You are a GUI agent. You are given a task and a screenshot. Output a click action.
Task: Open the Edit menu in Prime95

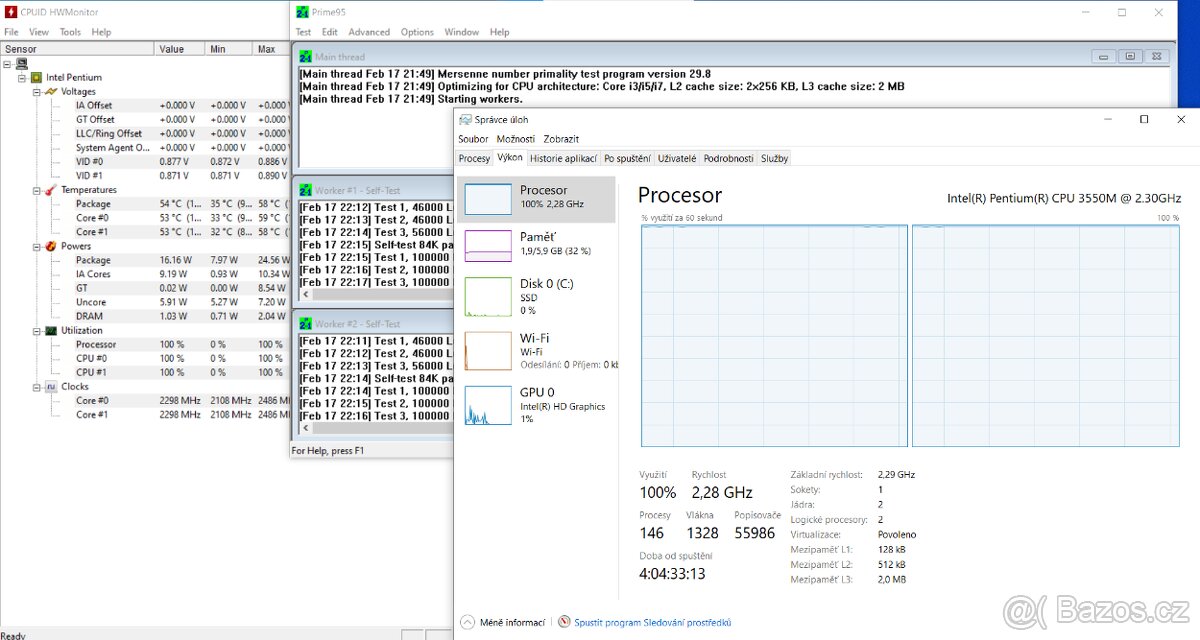coord(329,32)
